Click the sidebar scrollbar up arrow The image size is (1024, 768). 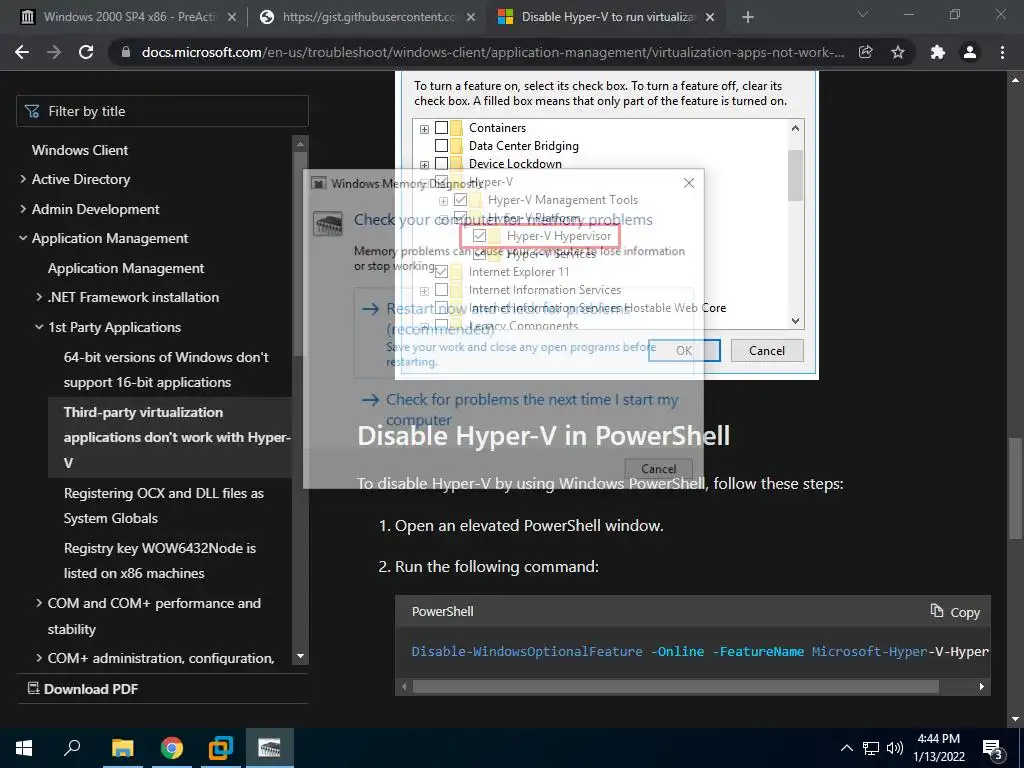coord(300,144)
